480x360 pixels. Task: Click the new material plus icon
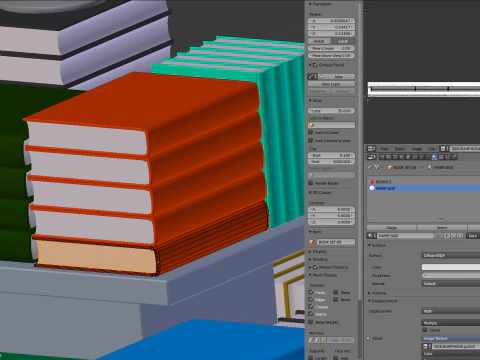click(x=454, y=236)
